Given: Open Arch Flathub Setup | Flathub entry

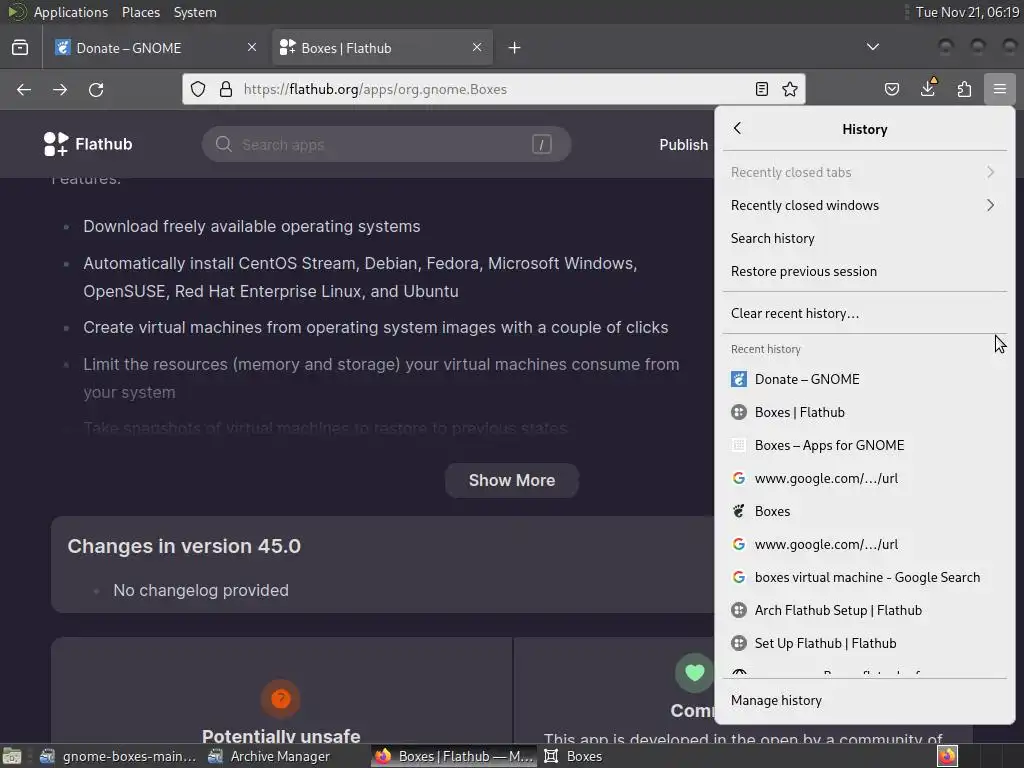Looking at the screenshot, I should point(865,610).
